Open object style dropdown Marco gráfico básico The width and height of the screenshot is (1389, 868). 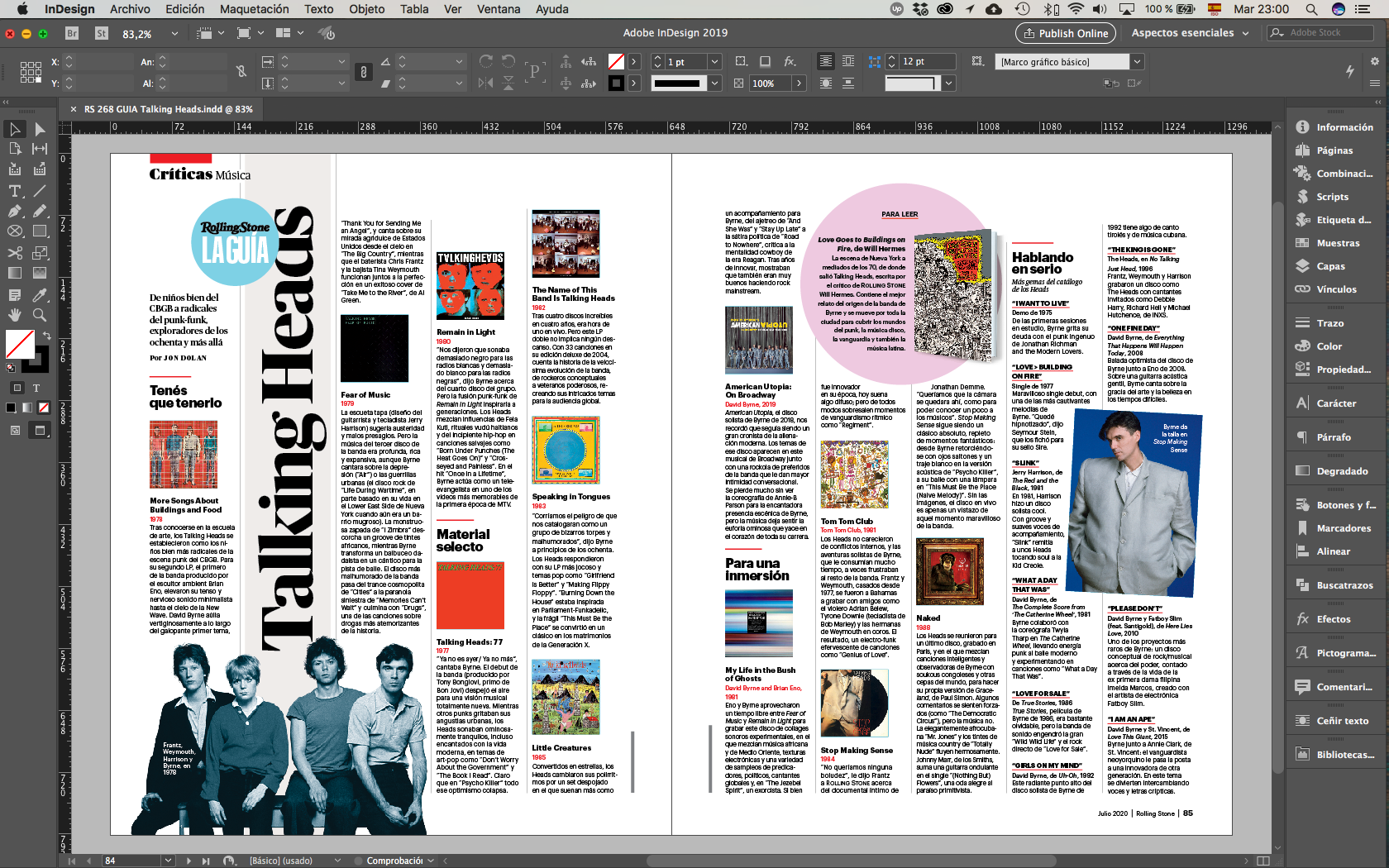coord(1137,62)
